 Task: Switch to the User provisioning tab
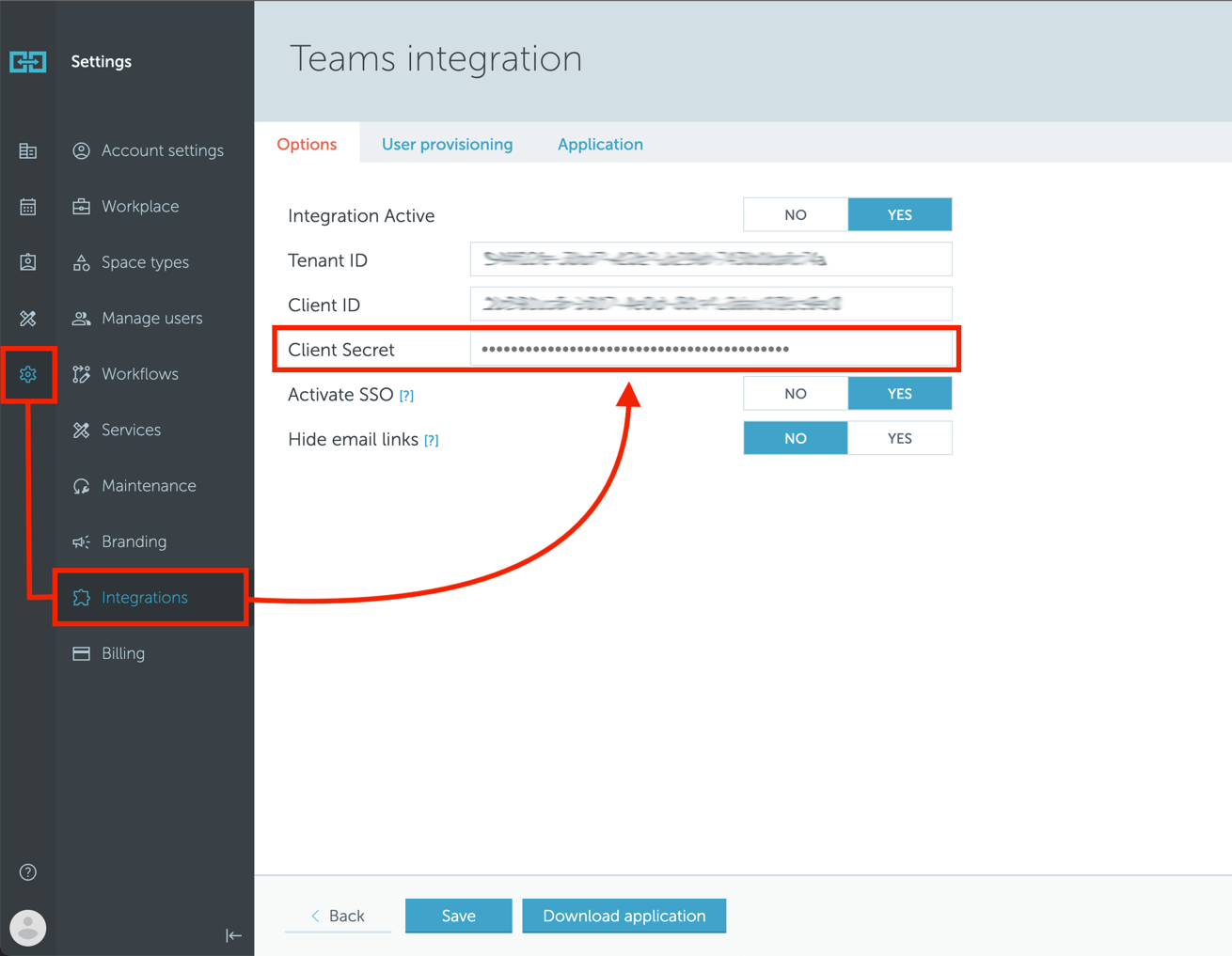coord(447,144)
